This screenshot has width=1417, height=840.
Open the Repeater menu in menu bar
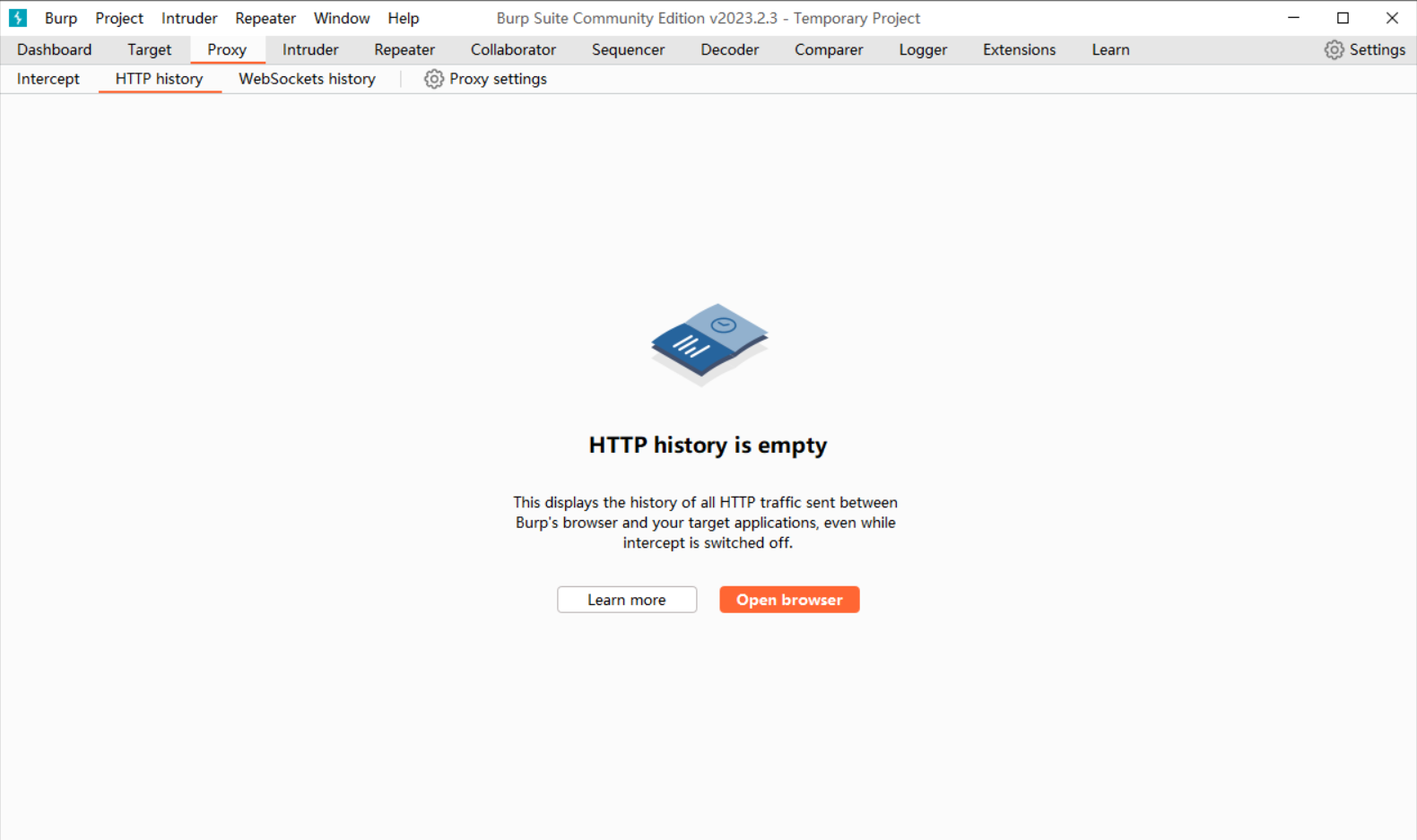coord(265,18)
